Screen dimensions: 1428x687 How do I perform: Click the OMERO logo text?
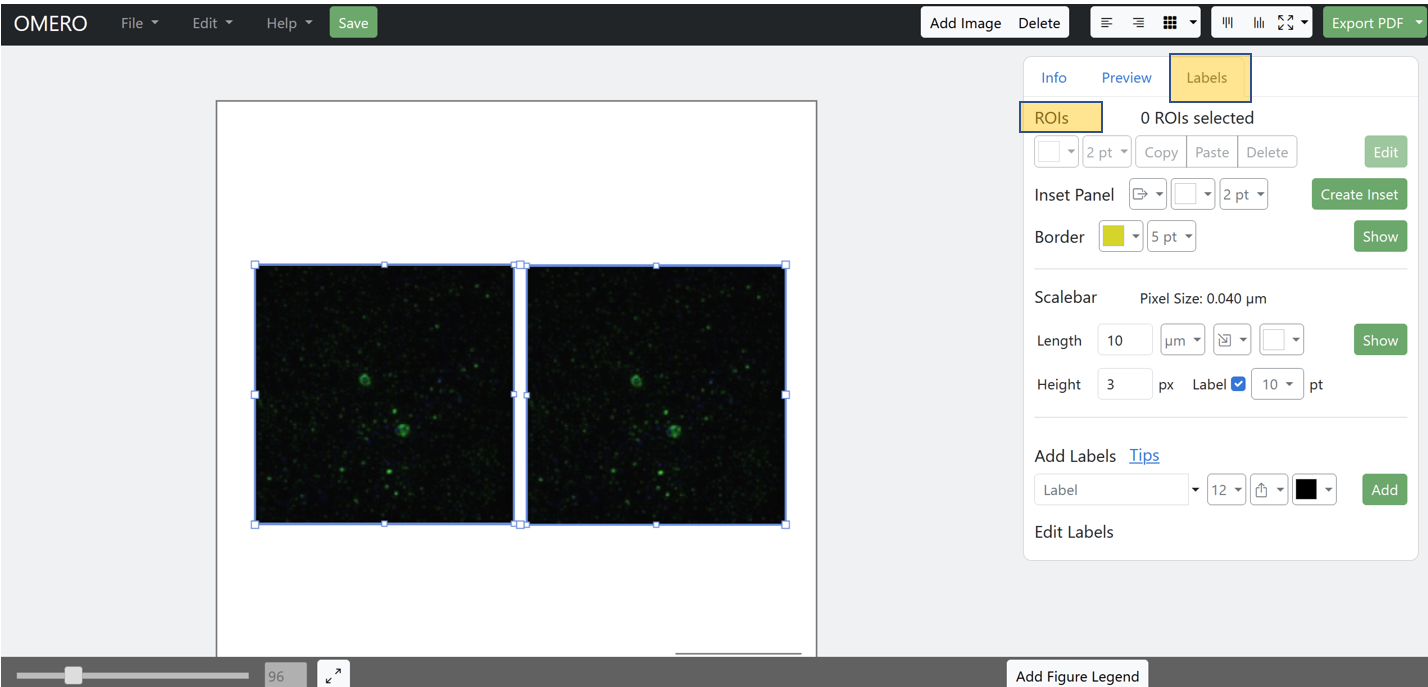click(51, 23)
